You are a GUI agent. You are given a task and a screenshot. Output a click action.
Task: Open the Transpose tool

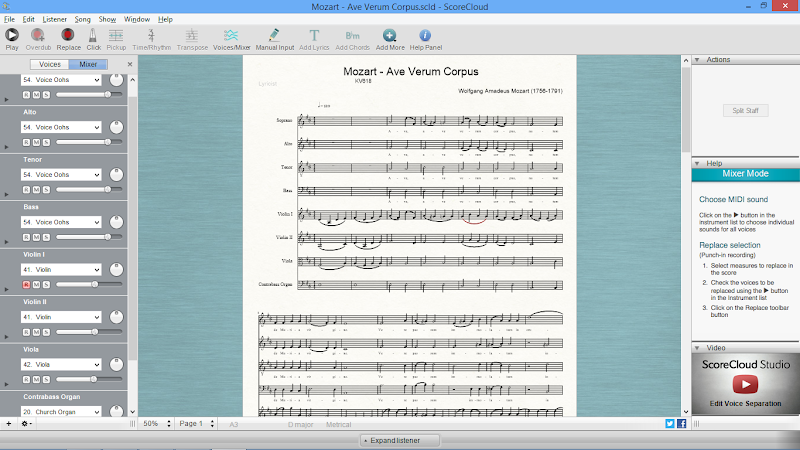[x=192, y=35]
